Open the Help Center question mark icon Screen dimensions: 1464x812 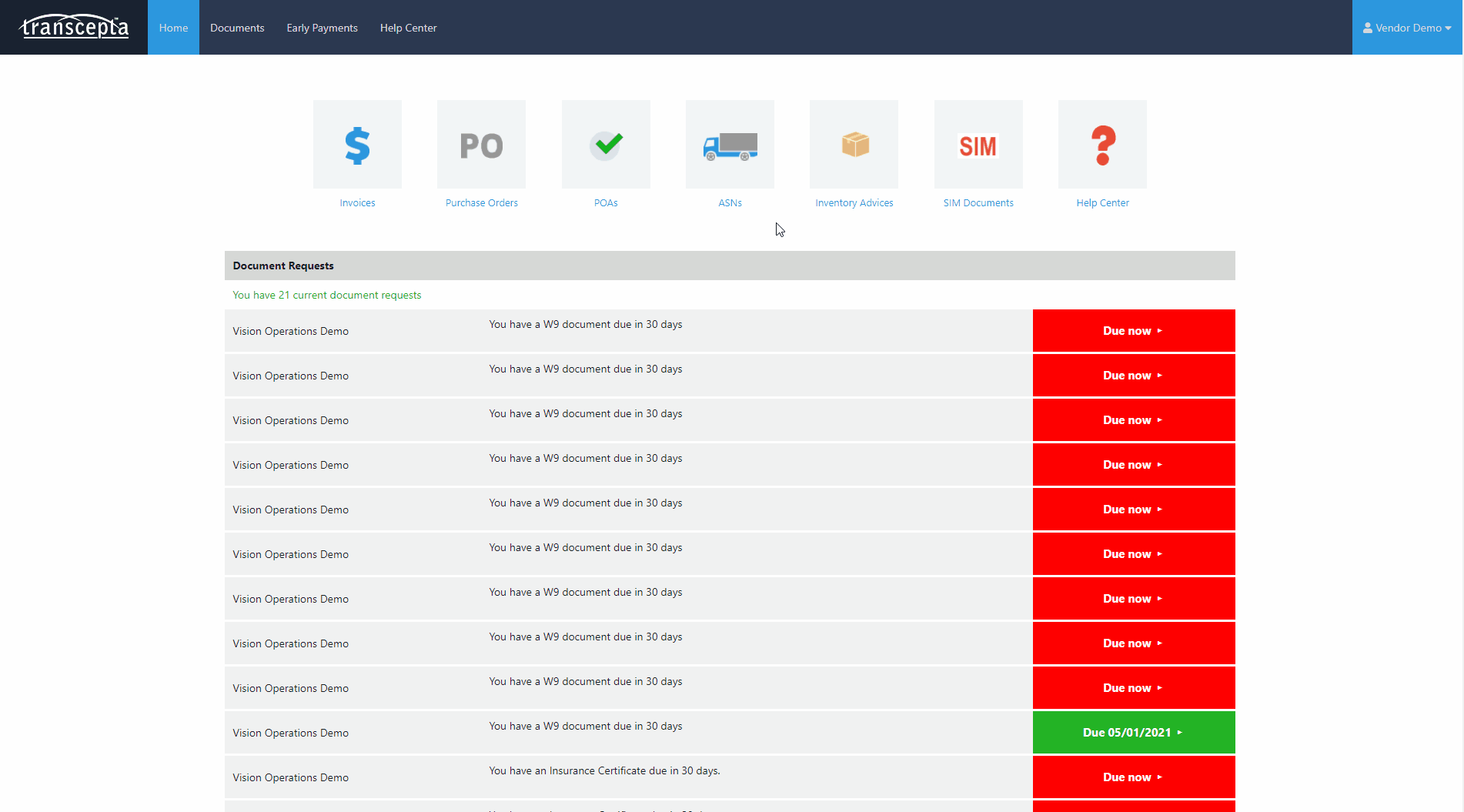pos(1102,145)
